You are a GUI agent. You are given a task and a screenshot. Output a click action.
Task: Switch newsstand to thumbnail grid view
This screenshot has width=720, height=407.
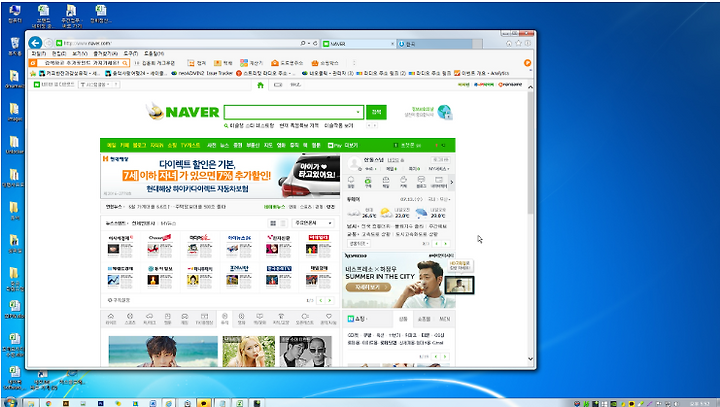click(273, 223)
